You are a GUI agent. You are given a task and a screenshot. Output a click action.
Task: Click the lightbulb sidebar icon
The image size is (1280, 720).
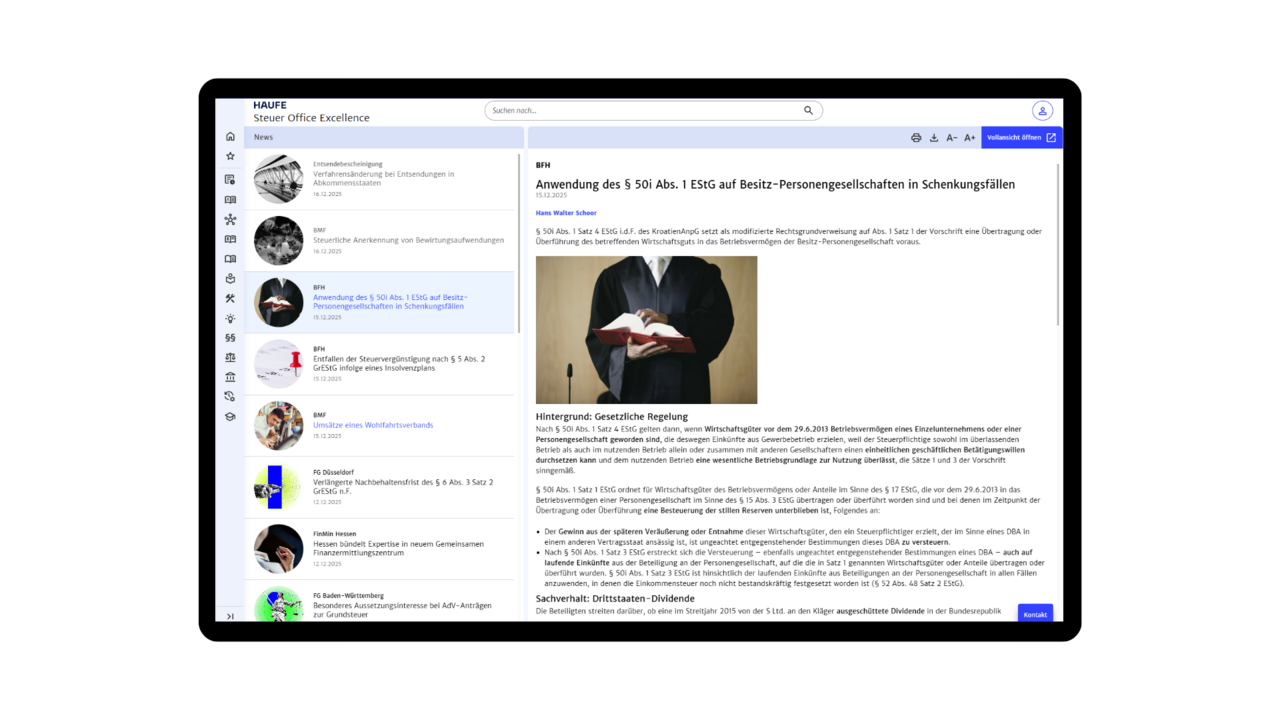[230, 319]
